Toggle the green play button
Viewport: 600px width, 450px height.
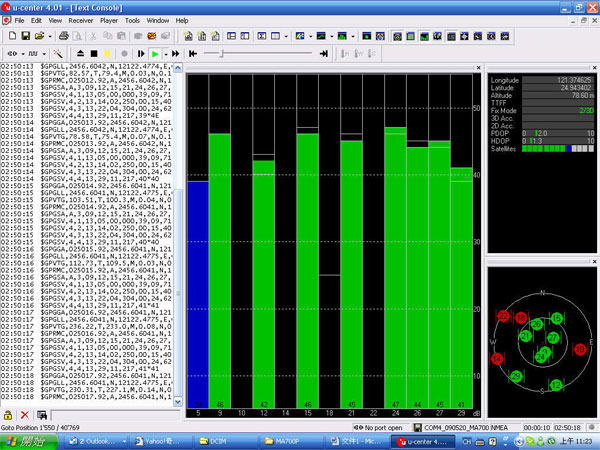[x=155, y=54]
